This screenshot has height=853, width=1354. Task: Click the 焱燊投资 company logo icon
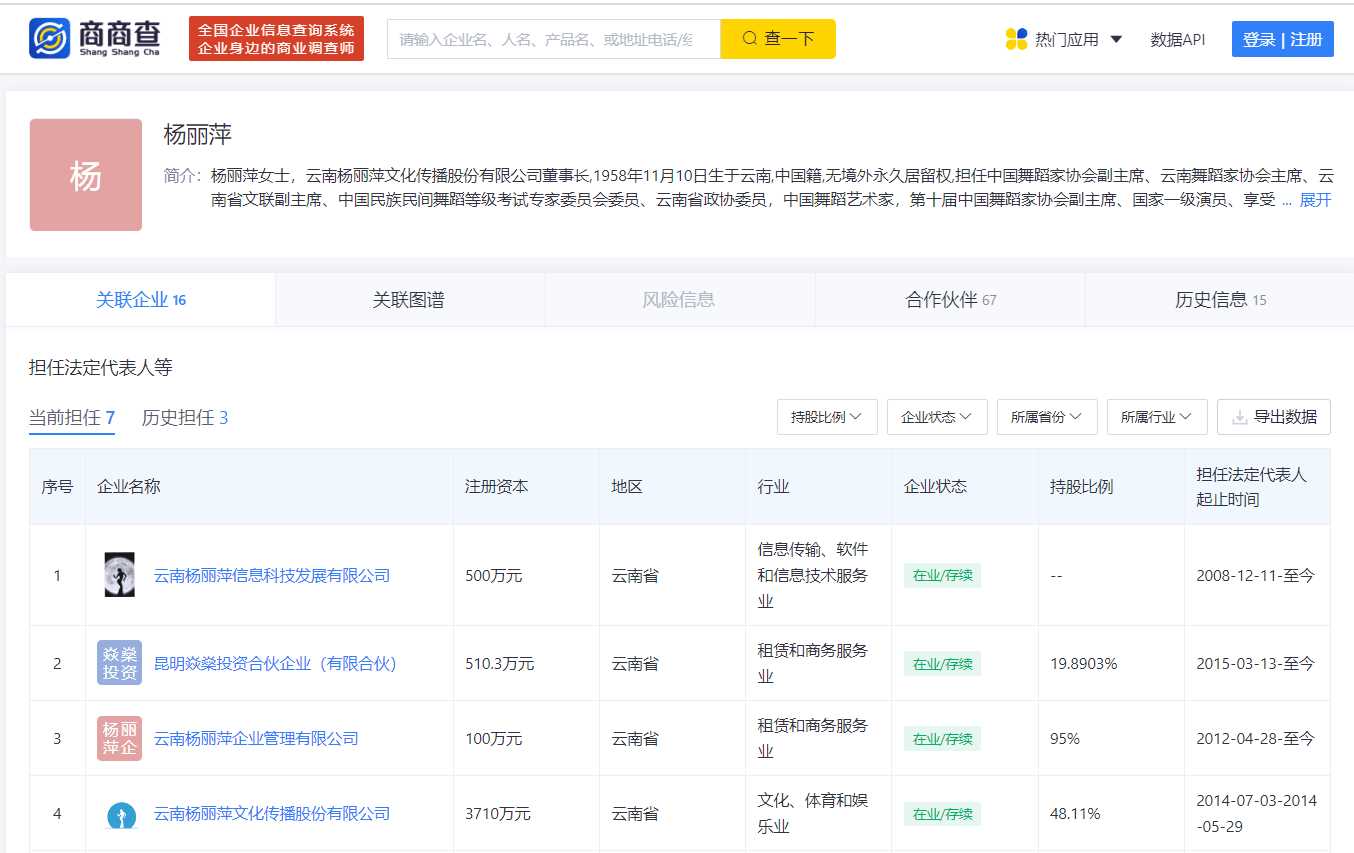tap(120, 662)
